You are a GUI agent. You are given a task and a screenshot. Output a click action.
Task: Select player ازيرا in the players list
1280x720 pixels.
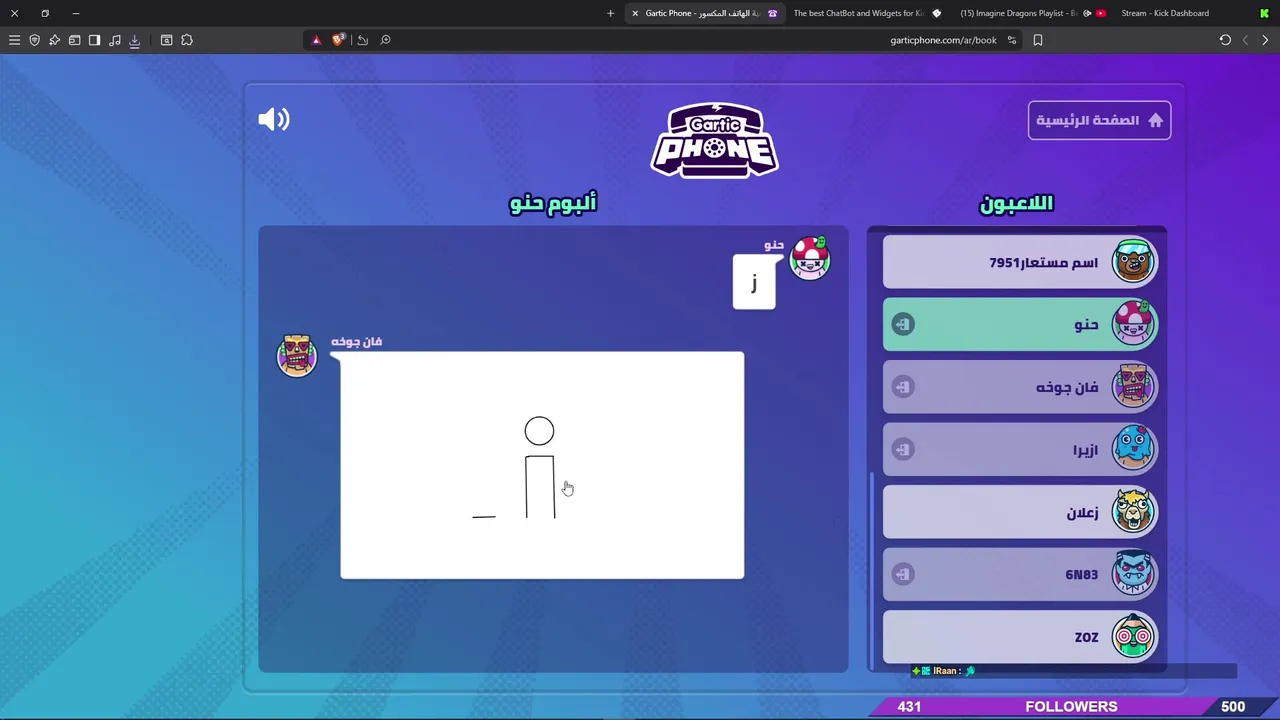pyautogui.click(x=1020, y=449)
